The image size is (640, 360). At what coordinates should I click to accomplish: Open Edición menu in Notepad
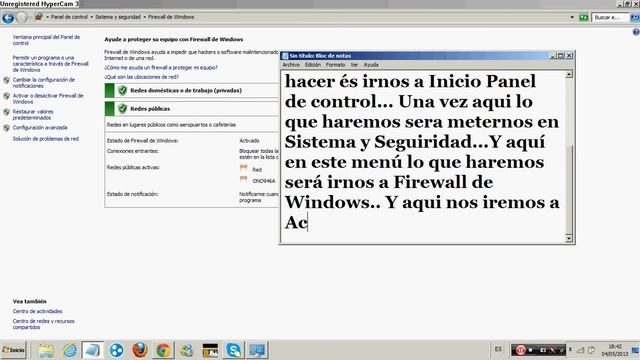tap(313, 65)
